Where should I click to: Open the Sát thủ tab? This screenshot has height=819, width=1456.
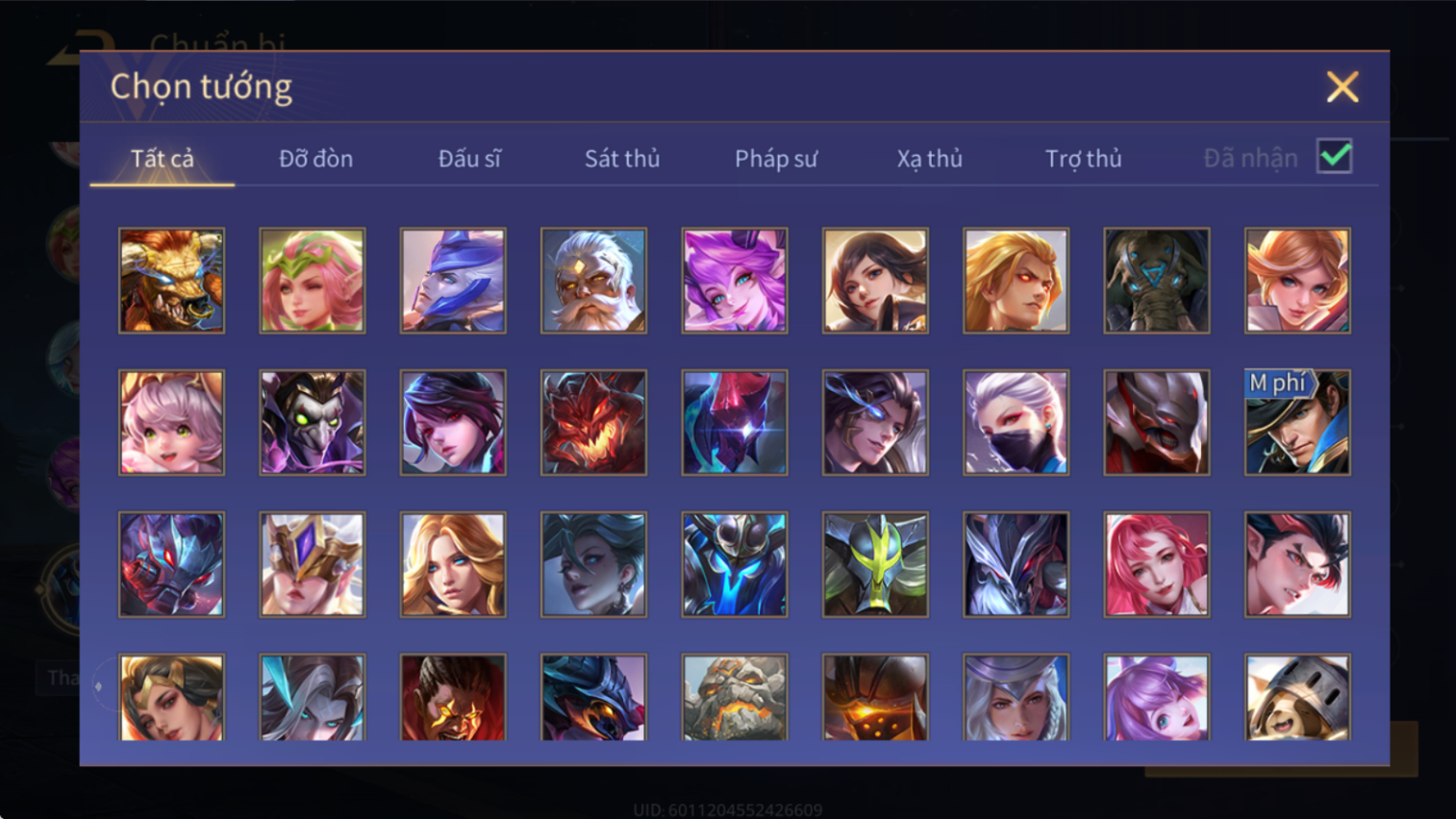[x=622, y=159]
